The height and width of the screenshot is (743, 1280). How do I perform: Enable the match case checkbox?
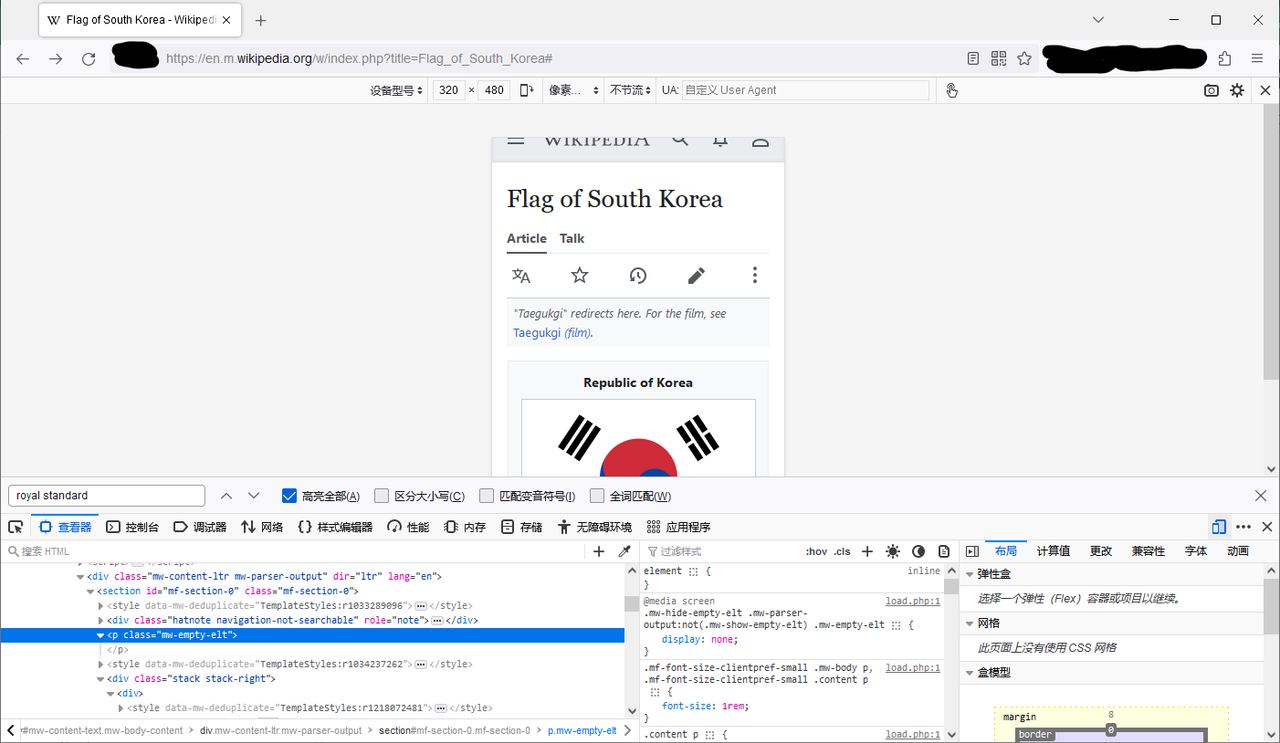pyautogui.click(x=381, y=495)
